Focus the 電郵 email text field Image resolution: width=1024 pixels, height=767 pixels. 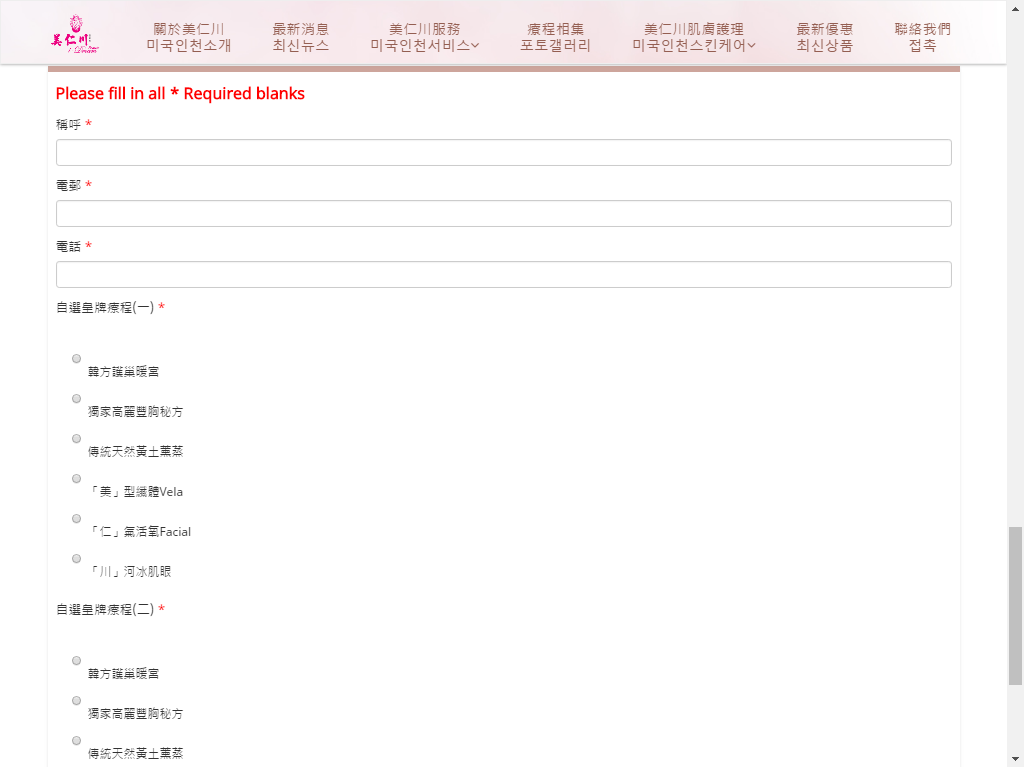pos(503,214)
